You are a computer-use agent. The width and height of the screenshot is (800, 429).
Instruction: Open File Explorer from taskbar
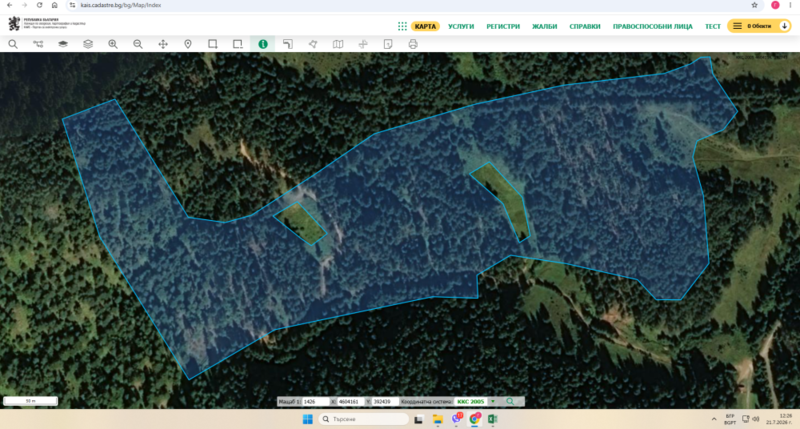pyautogui.click(x=437, y=419)
